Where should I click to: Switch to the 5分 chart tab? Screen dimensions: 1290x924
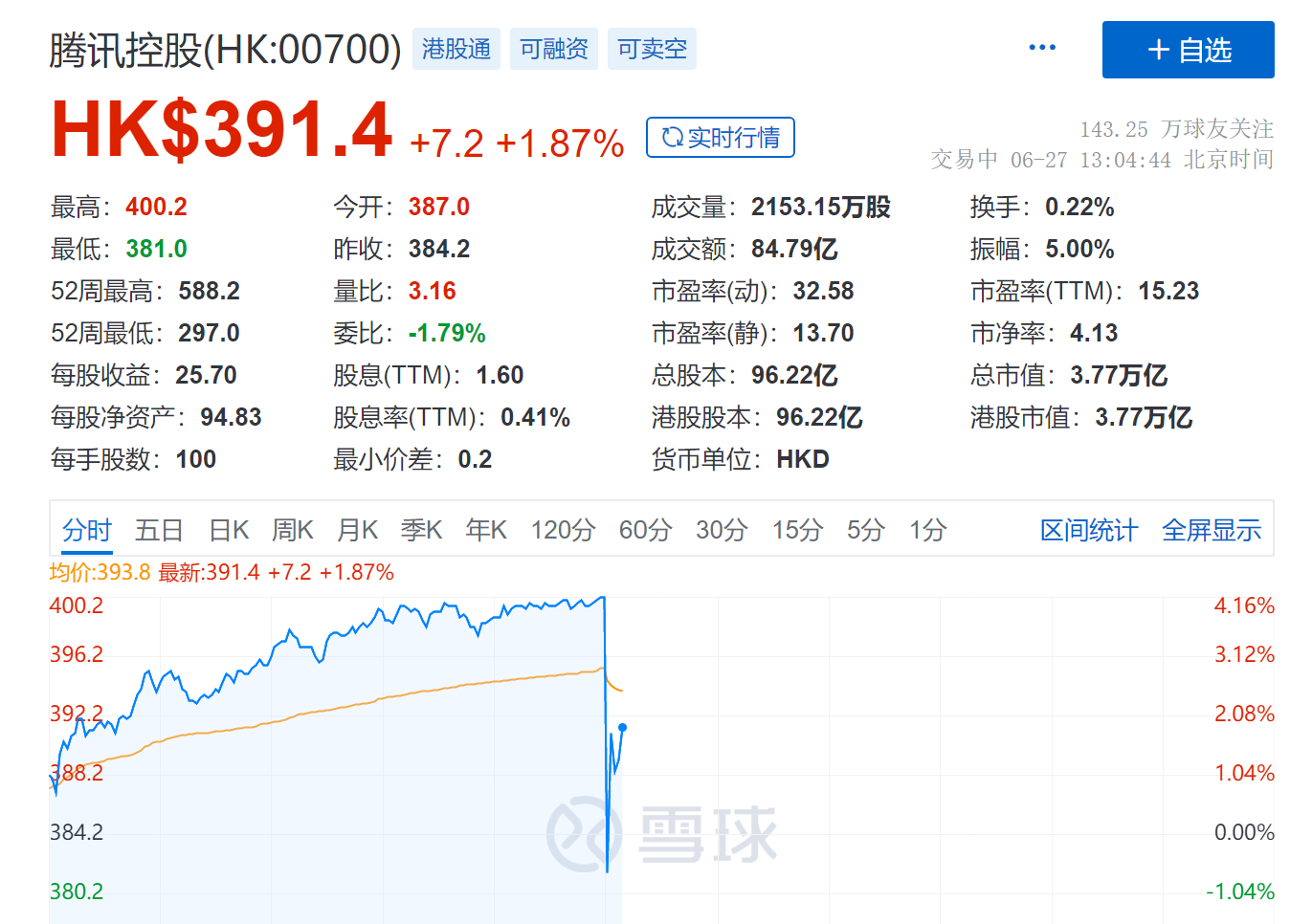tap(866, 530)
